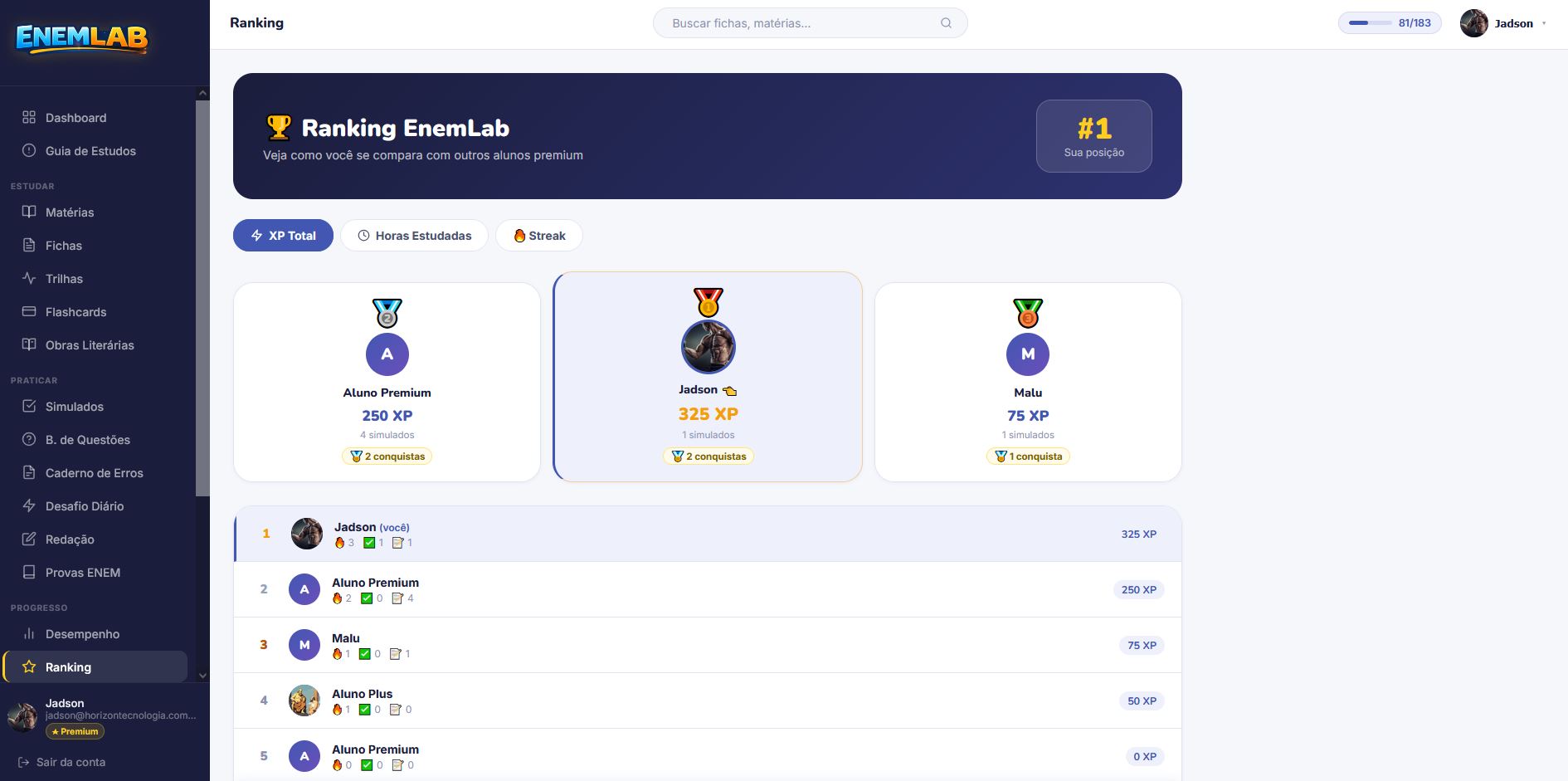1568x781 pixels.
Task: Click the Provas ENEM book icon
Action: [29, 573]
